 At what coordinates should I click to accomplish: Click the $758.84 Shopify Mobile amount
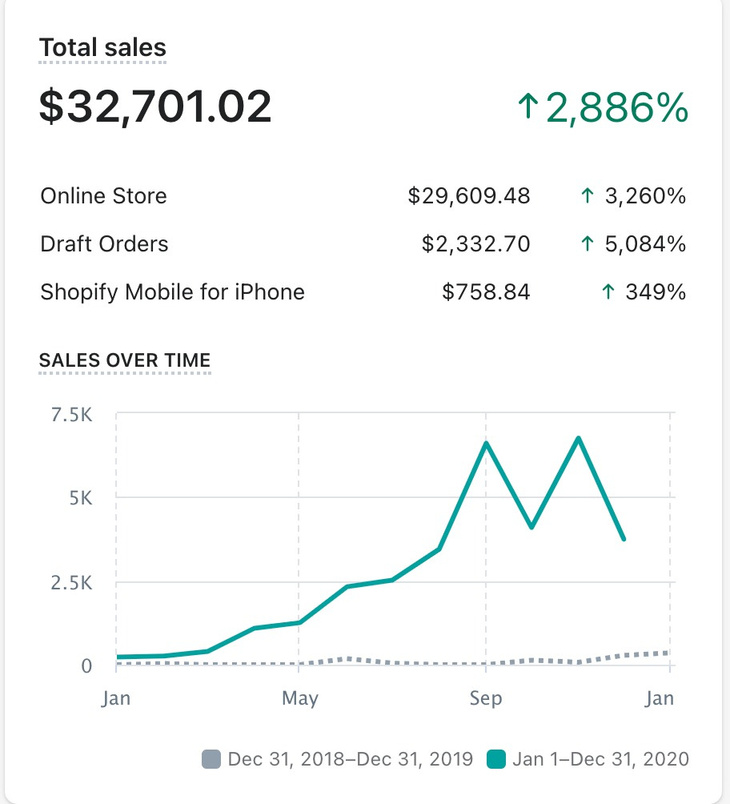pyautogui.click(x=486, y=292)
